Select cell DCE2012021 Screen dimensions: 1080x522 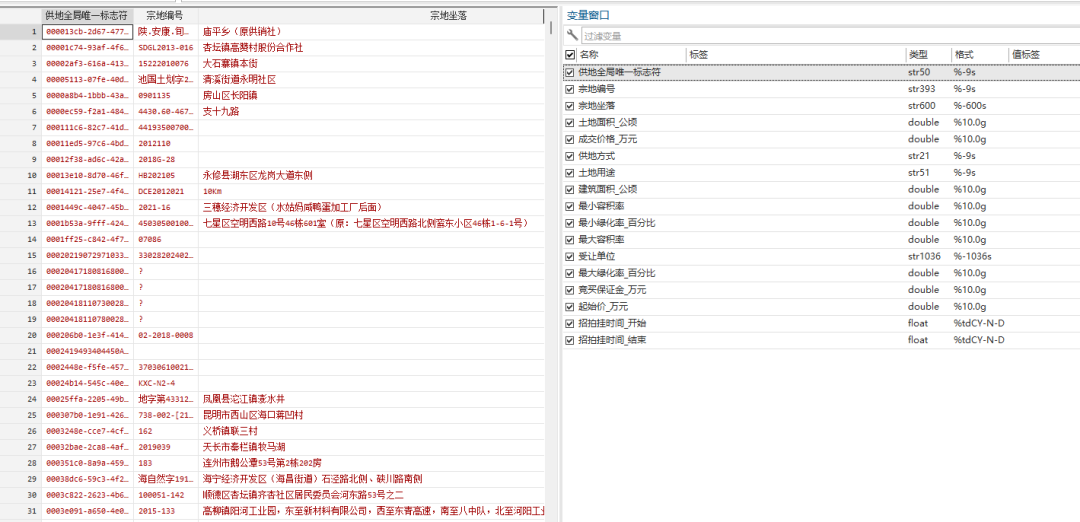166,191
